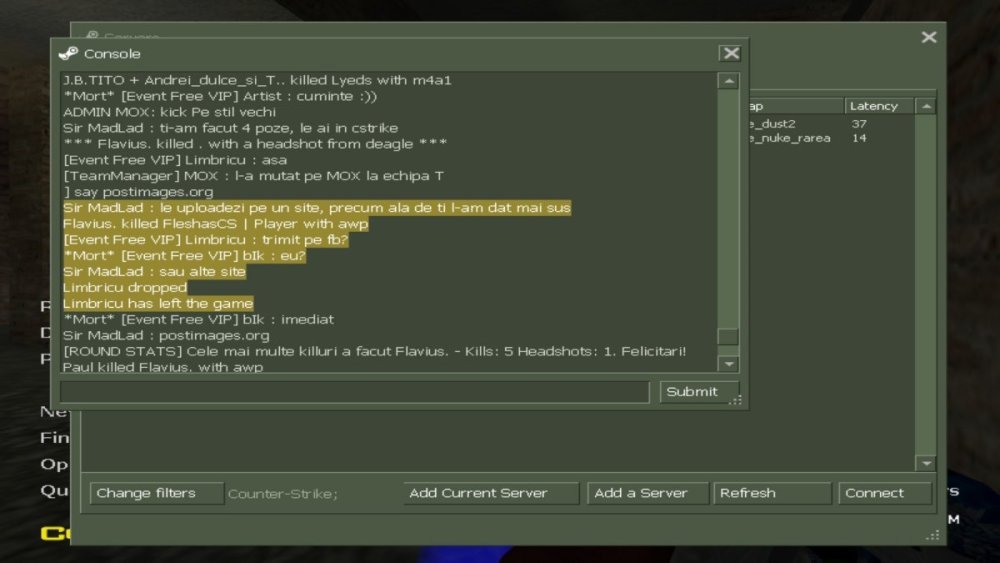
Task: Click line '*Mort* [Event Free VIP] bIk : imediat'
Action: pyautogui.click(x=198, y=319)
